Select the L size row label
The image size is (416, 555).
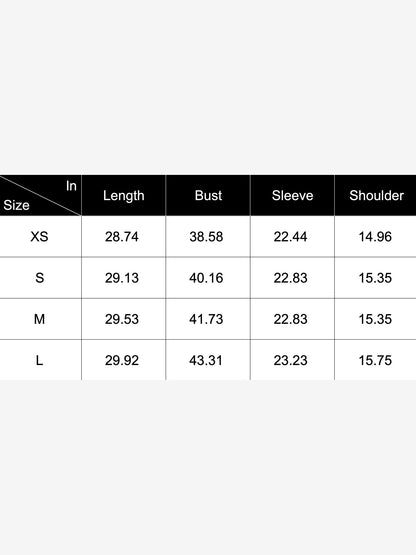(39, 360)
